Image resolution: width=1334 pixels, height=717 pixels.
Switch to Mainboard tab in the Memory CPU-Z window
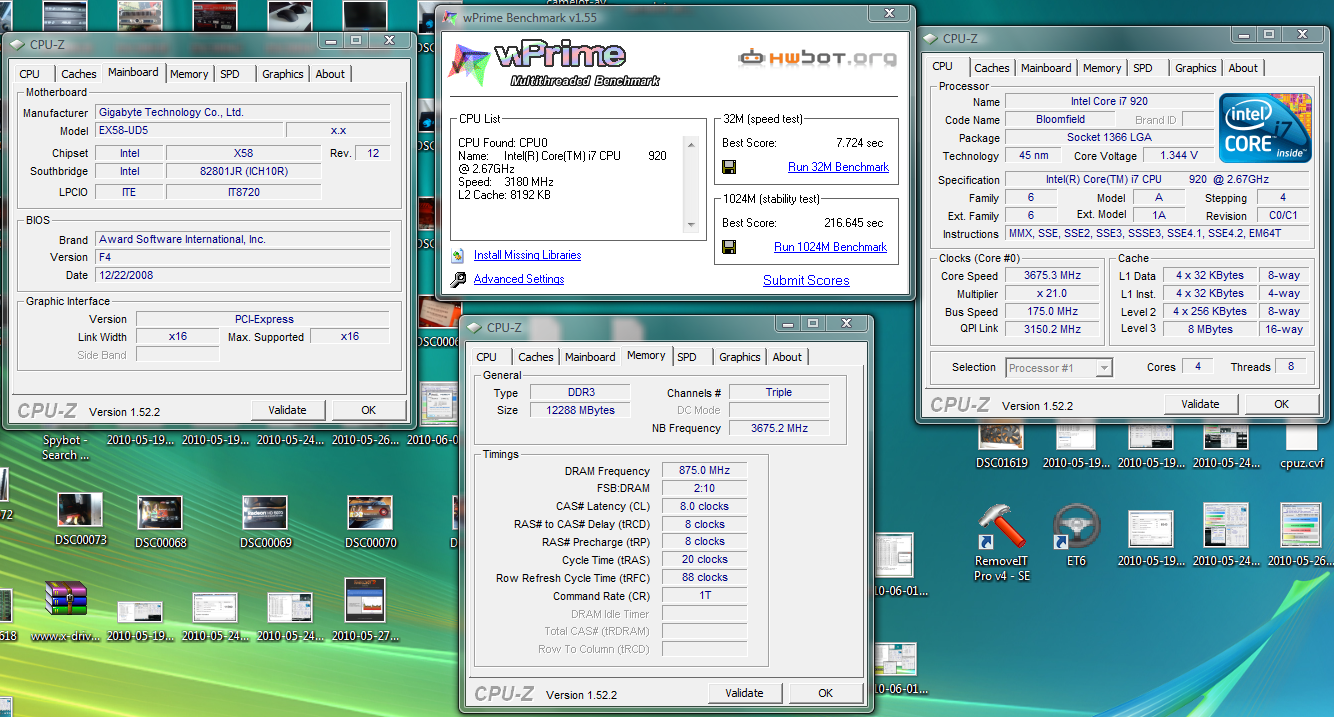pyautogui.click(x=590, y=357)
